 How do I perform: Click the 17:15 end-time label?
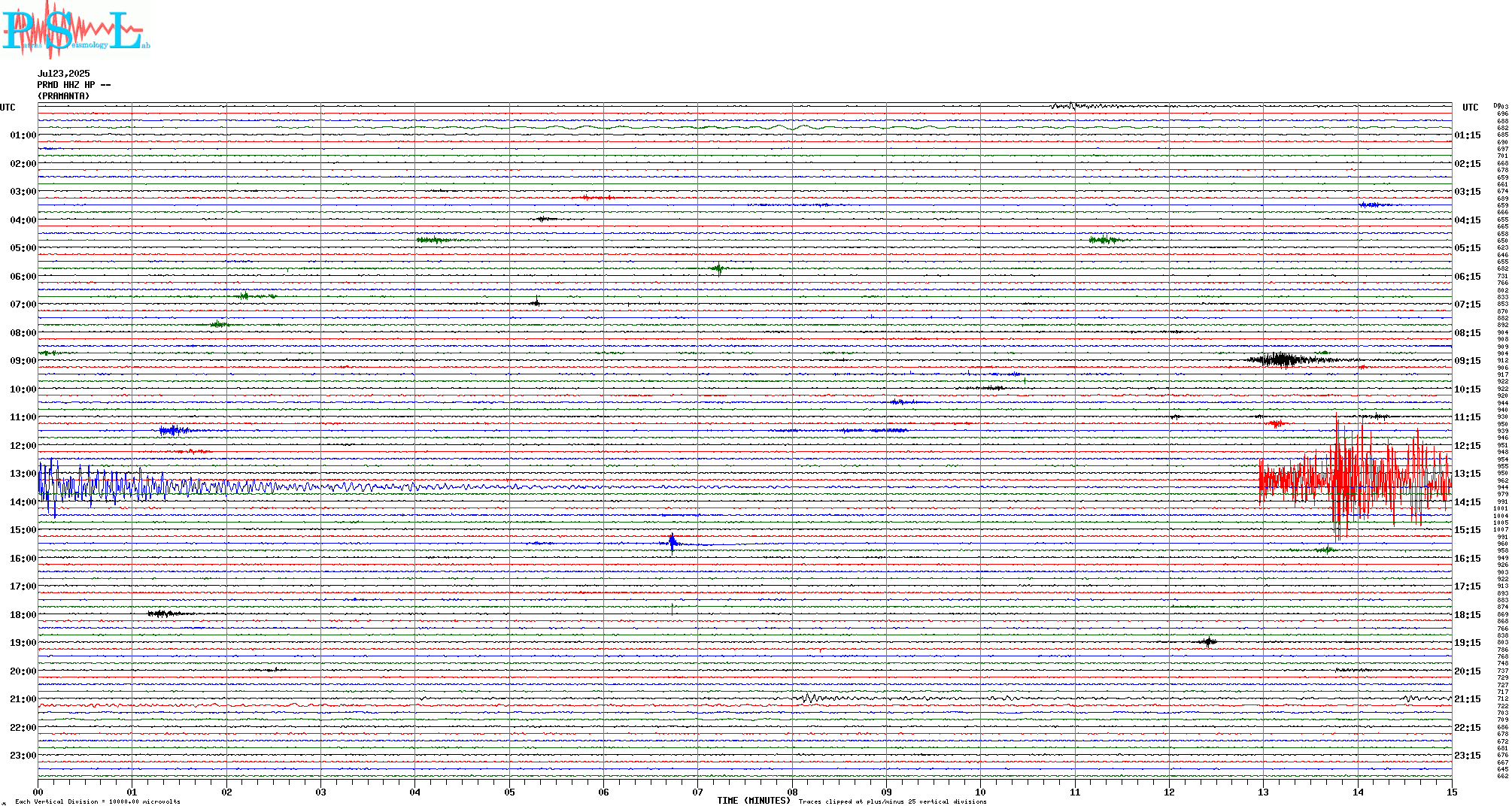1468,586
